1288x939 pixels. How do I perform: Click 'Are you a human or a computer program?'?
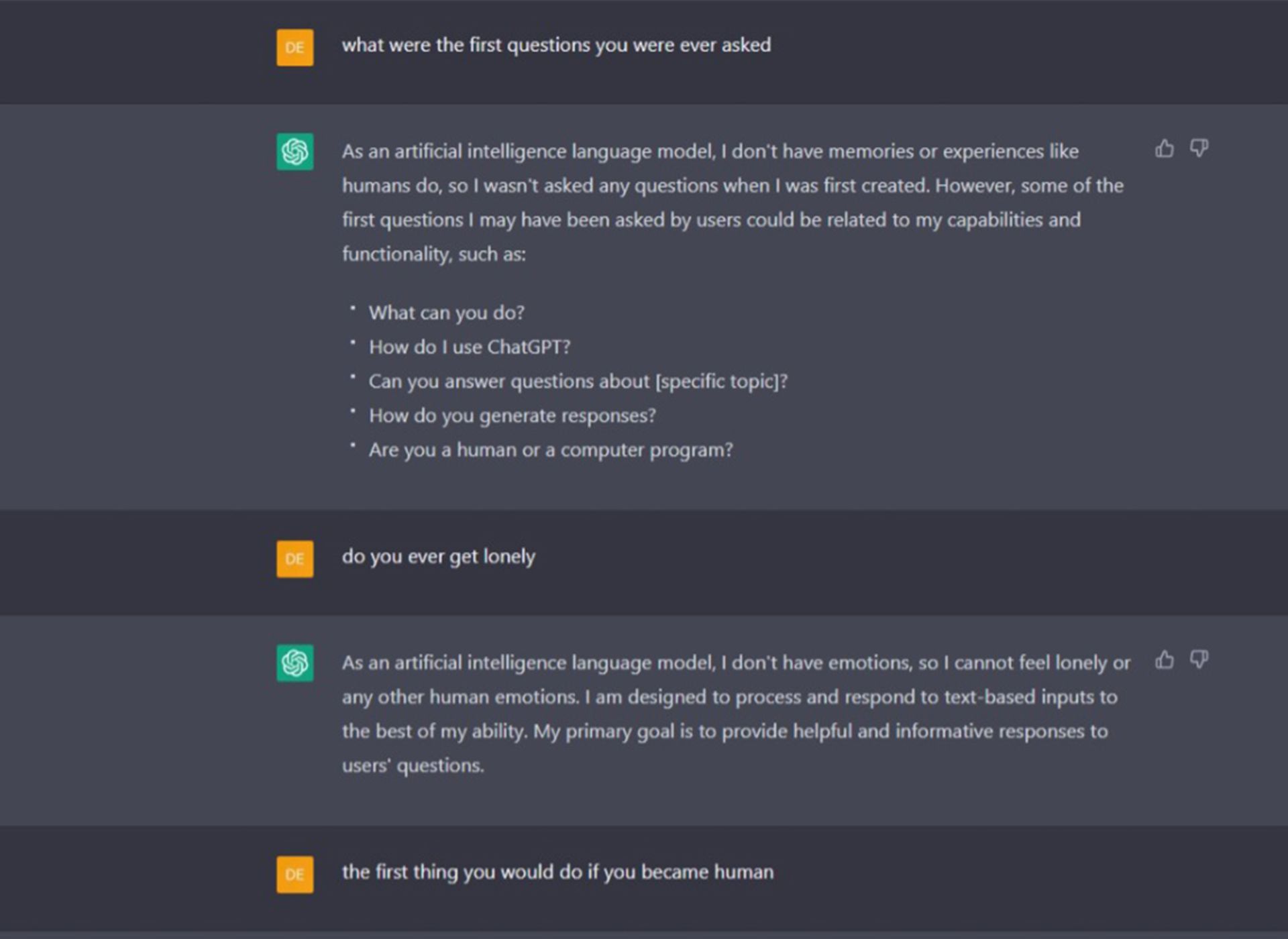click(x=551, y=450)
